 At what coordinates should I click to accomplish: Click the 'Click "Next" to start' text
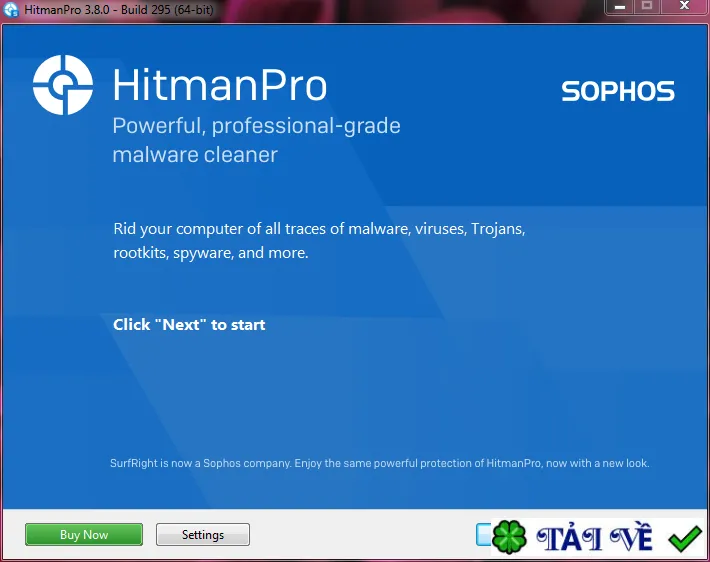tap(189, 325)
